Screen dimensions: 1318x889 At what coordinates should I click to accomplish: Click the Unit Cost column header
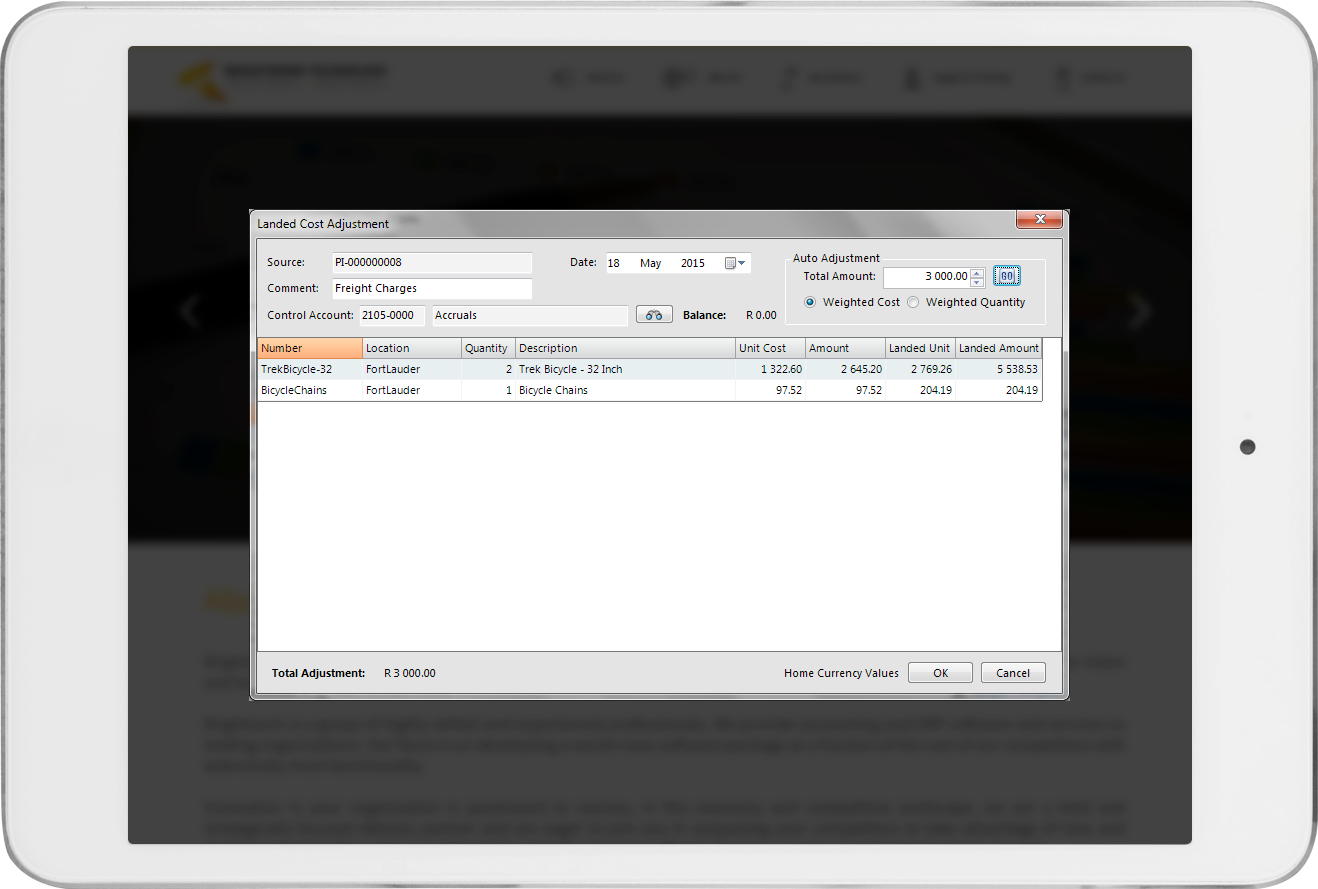[x=770, y=348]
